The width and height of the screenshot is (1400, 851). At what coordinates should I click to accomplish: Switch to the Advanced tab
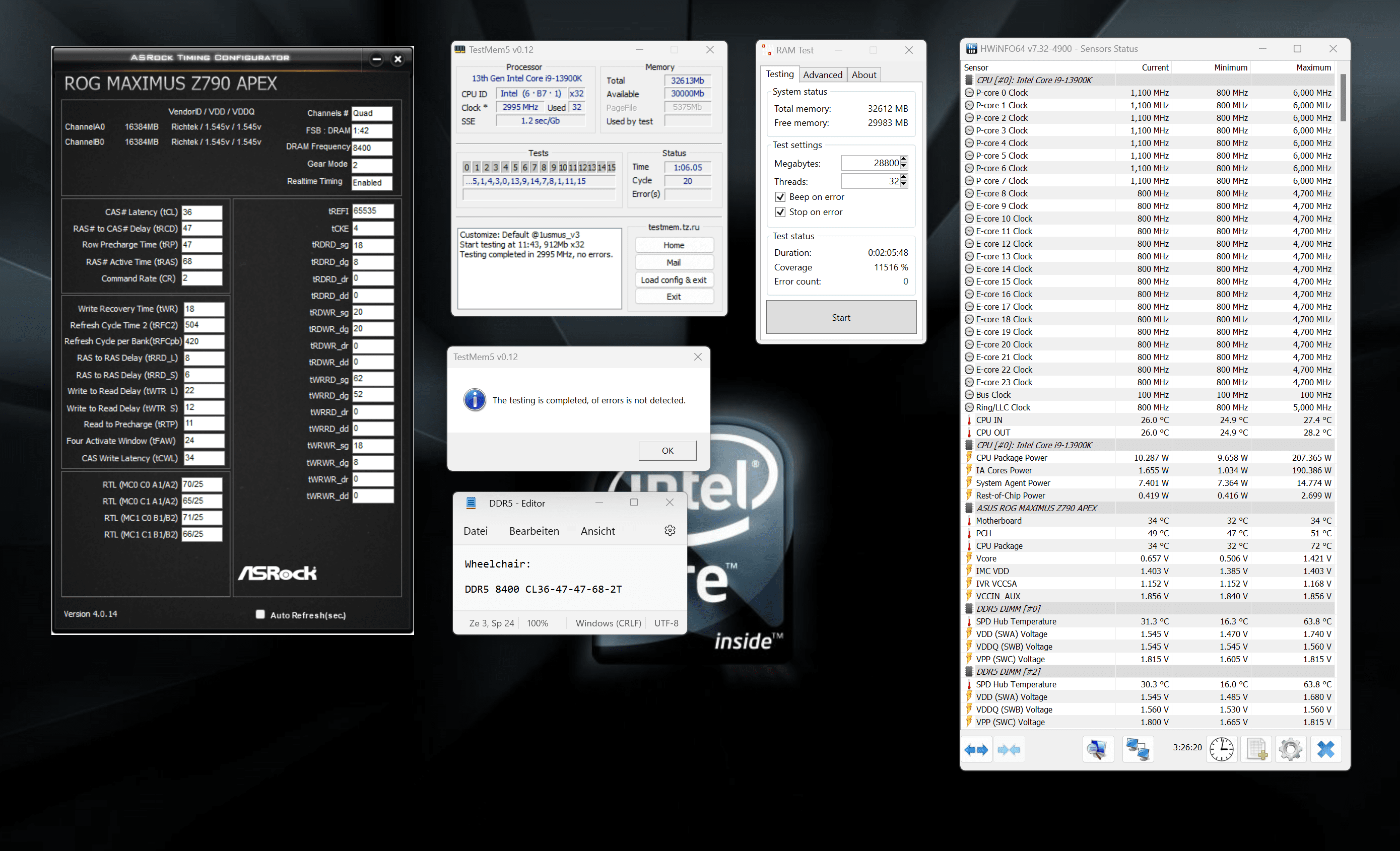(822, 75)
